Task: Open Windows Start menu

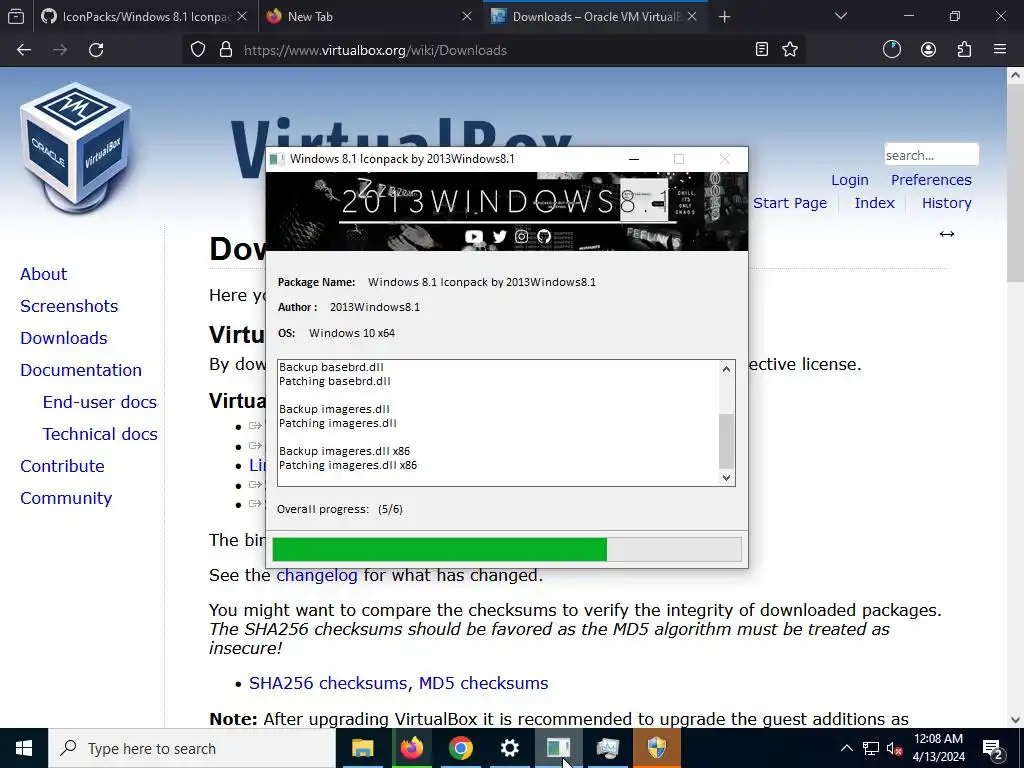Action: [24, 748]
